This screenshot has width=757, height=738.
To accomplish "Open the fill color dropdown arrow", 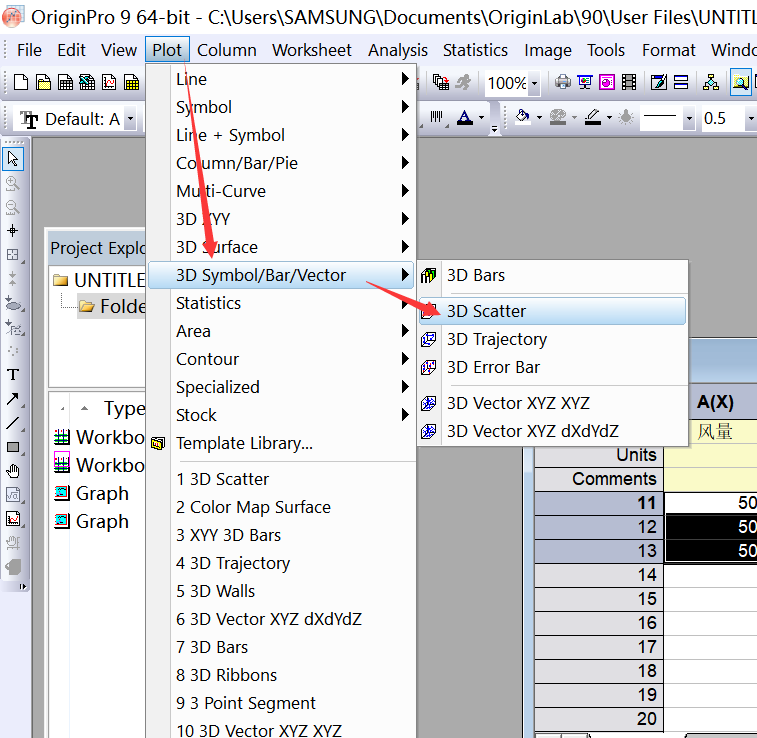I will (x=539, y=117).
